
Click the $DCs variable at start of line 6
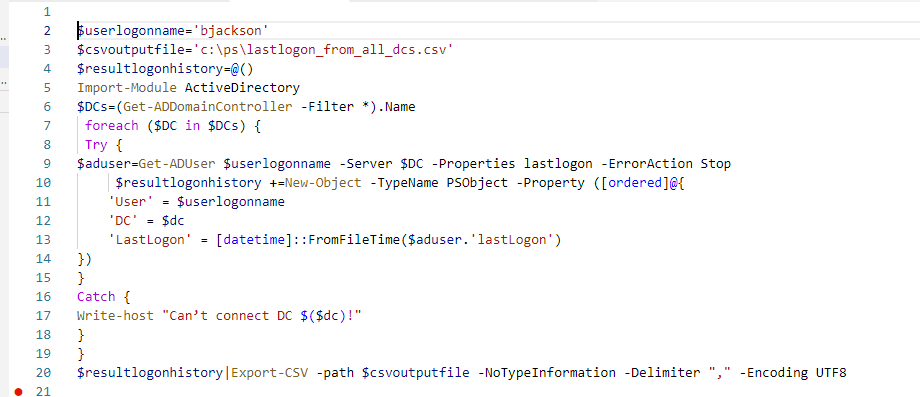92,107
